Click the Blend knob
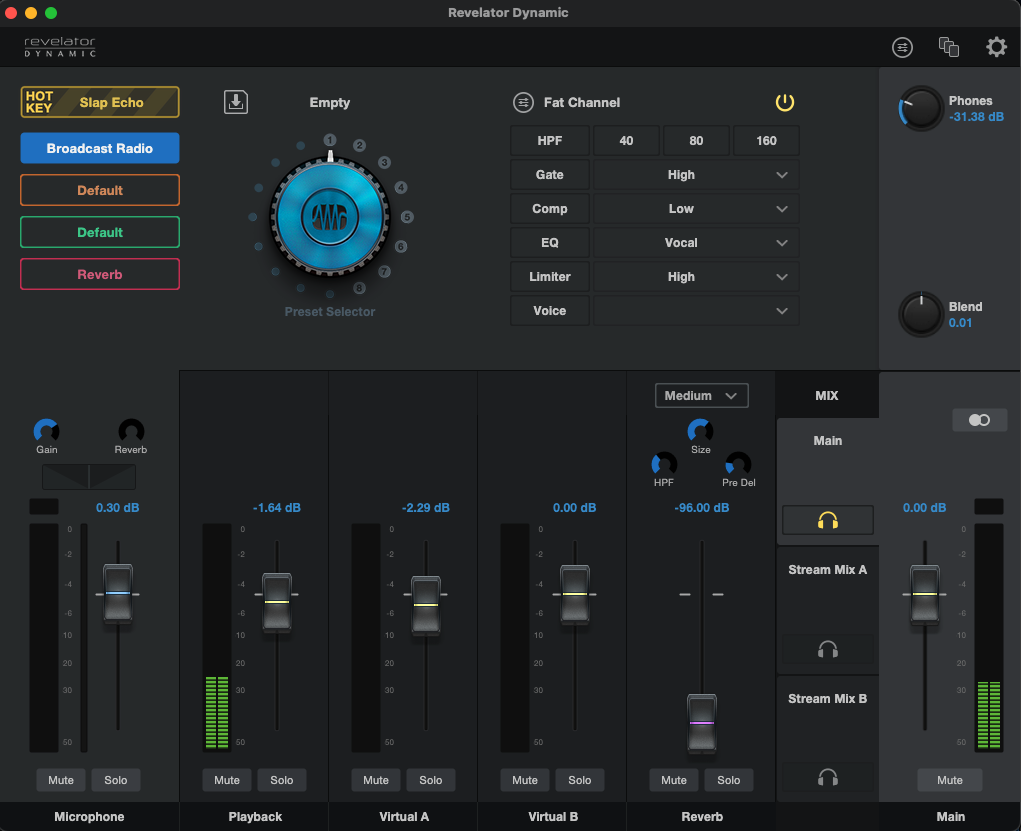This screenshot has height=831, width=1021. (x=921, y=314)
